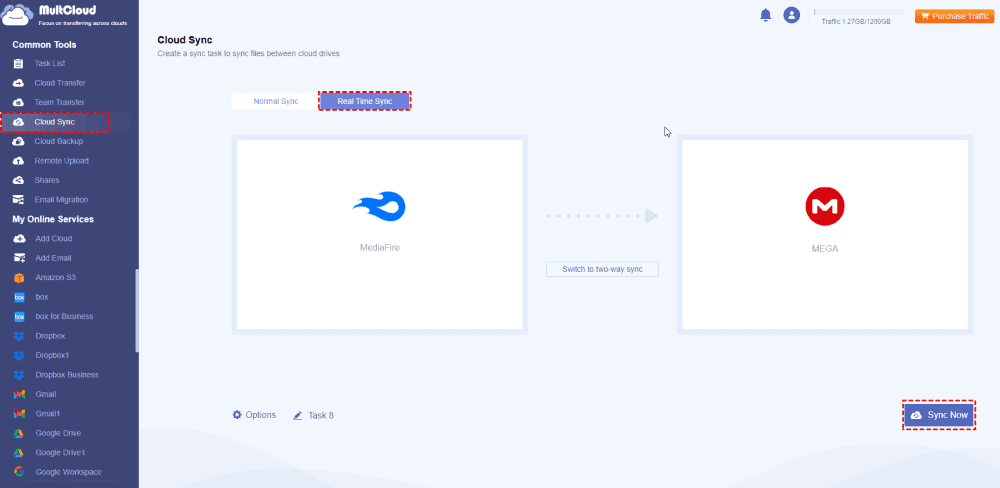
Task: Click the pencil edit icon beside Task 8
Action: click(298, 415)
